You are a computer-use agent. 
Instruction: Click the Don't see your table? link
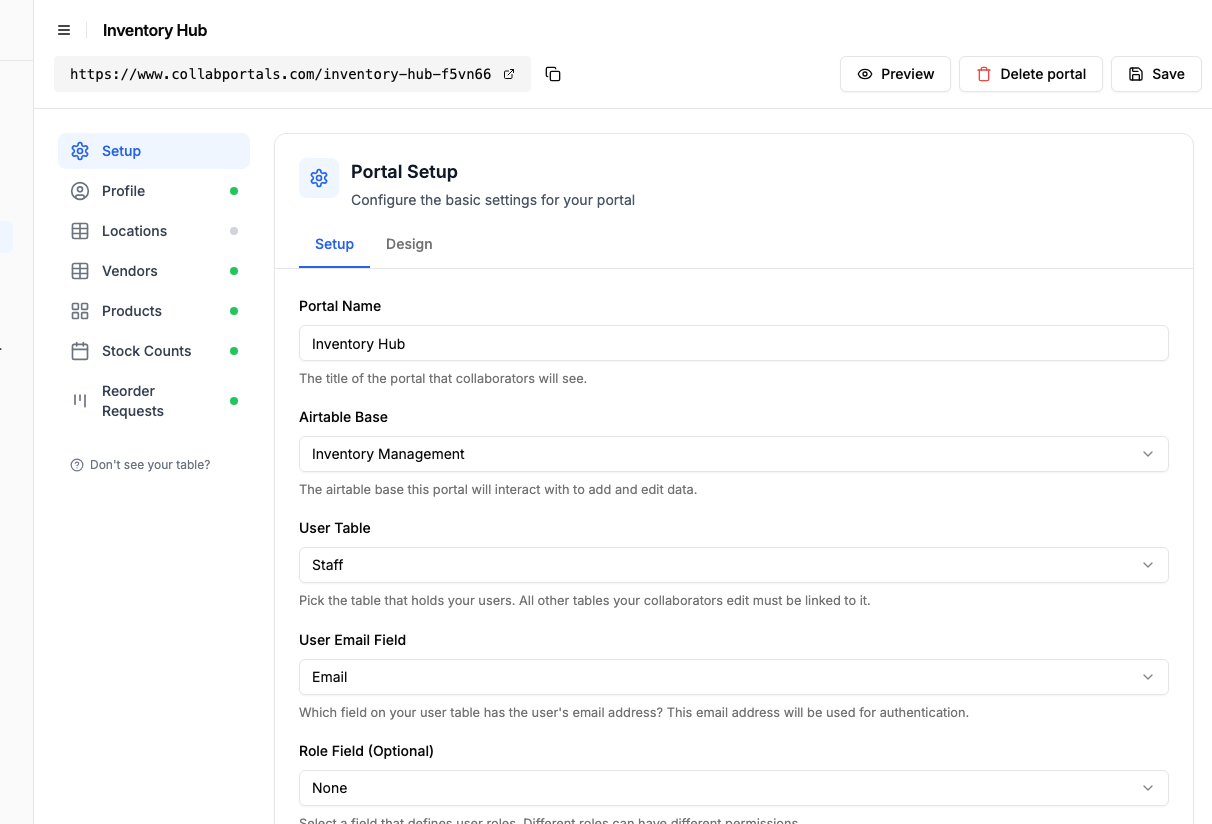(x=140, y=465)
